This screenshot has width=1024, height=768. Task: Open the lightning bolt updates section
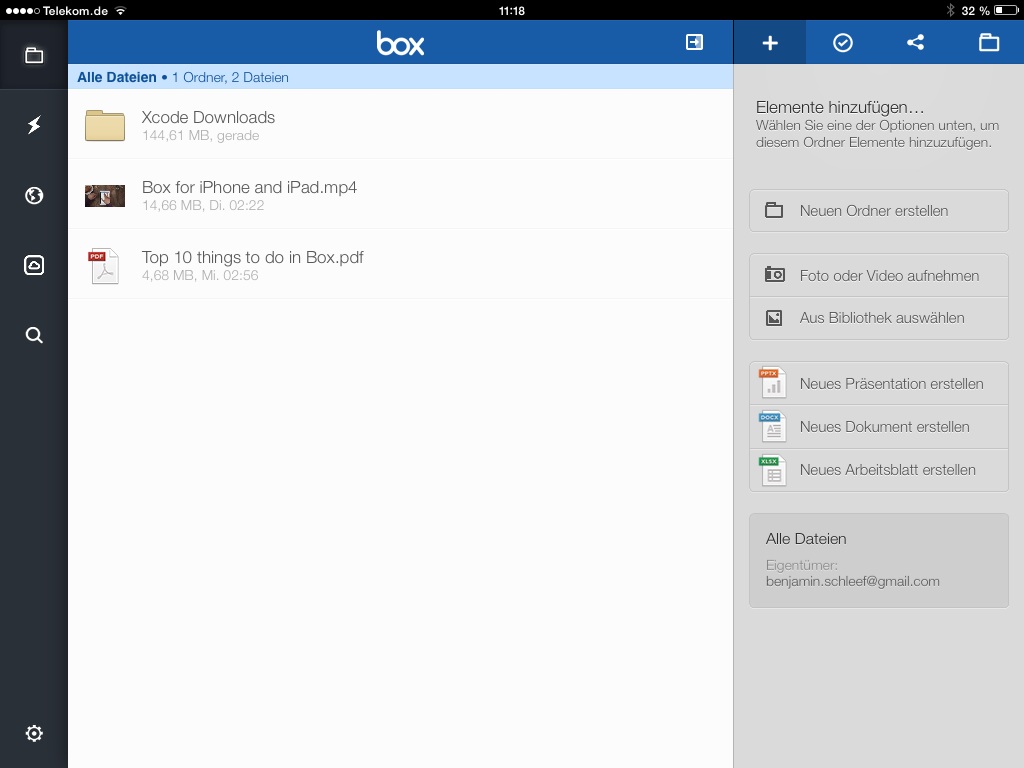[x=34, y=125]
